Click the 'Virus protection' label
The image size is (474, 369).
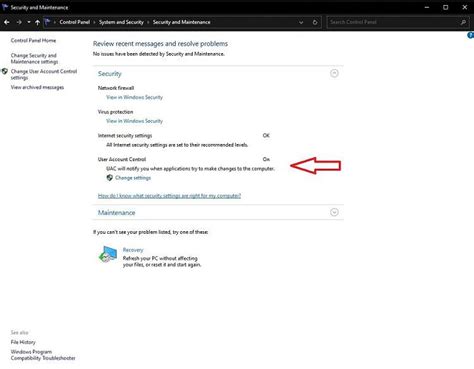click(x=115, y=112)
